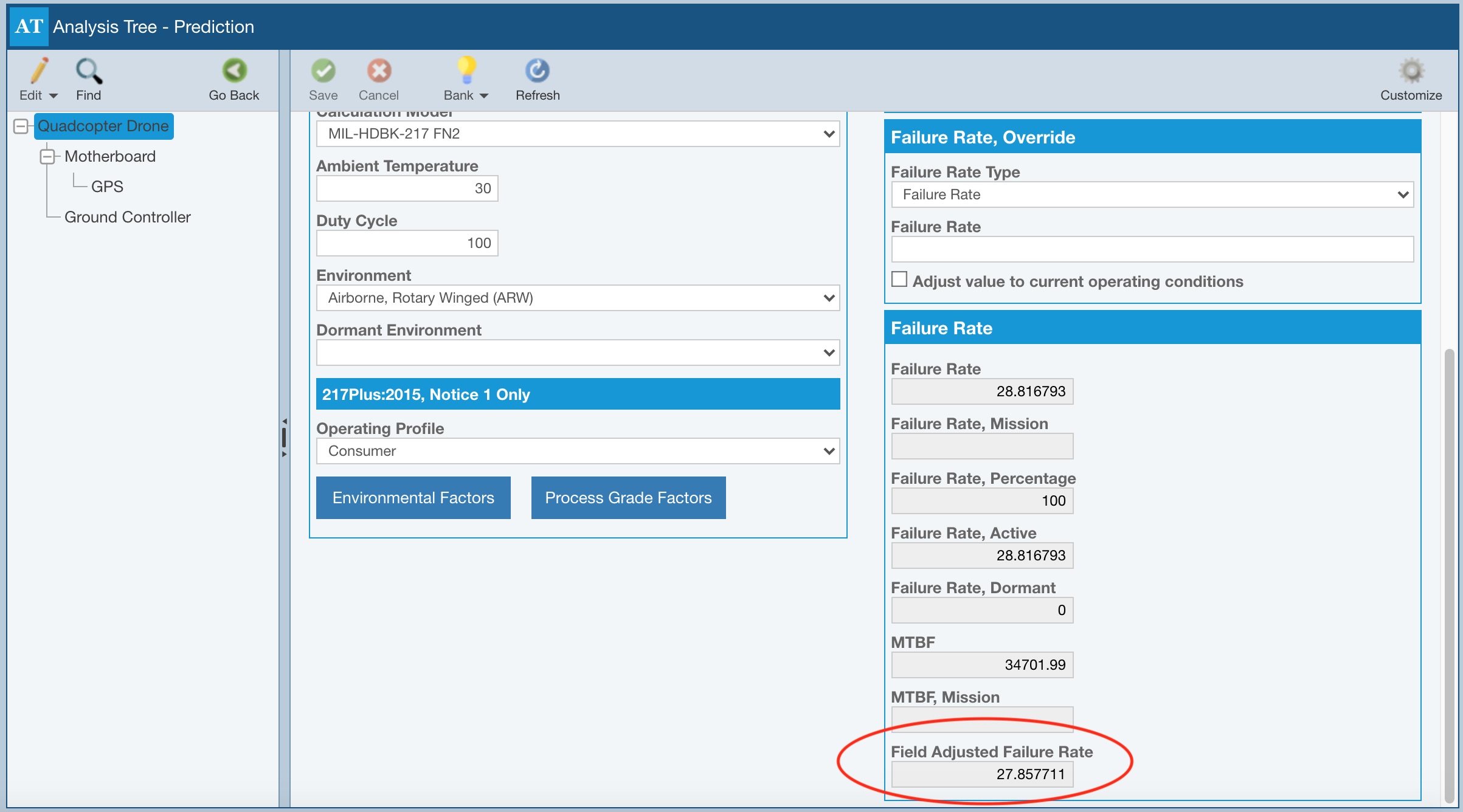Click the Find magnifier icon
1463x812 pixels.
(89, 72)
